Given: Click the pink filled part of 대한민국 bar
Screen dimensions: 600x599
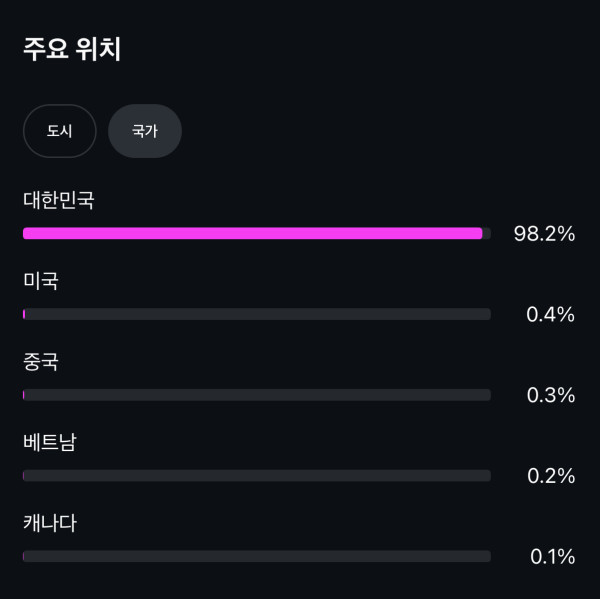Looking at the screenshot, I should coord(252,233).
